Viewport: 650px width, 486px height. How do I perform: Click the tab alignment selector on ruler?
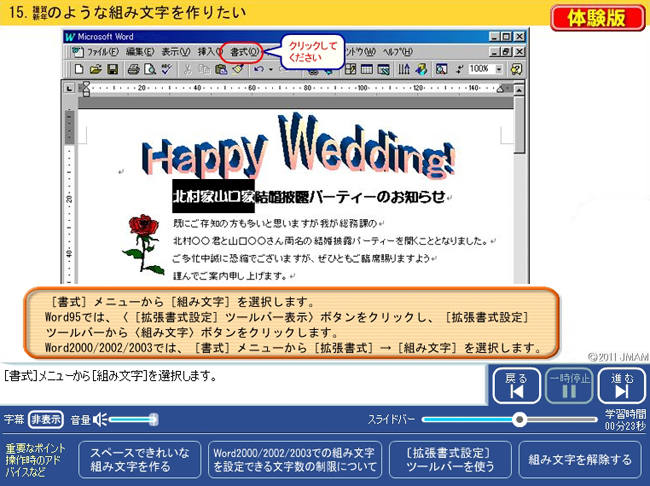tap(69, 88)
